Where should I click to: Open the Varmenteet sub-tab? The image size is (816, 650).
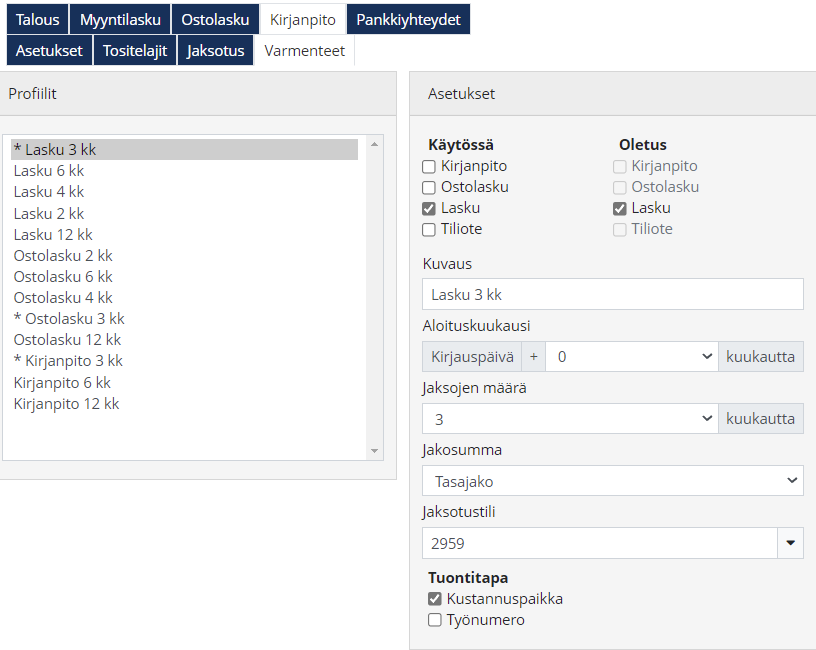(x=304, y=50)
